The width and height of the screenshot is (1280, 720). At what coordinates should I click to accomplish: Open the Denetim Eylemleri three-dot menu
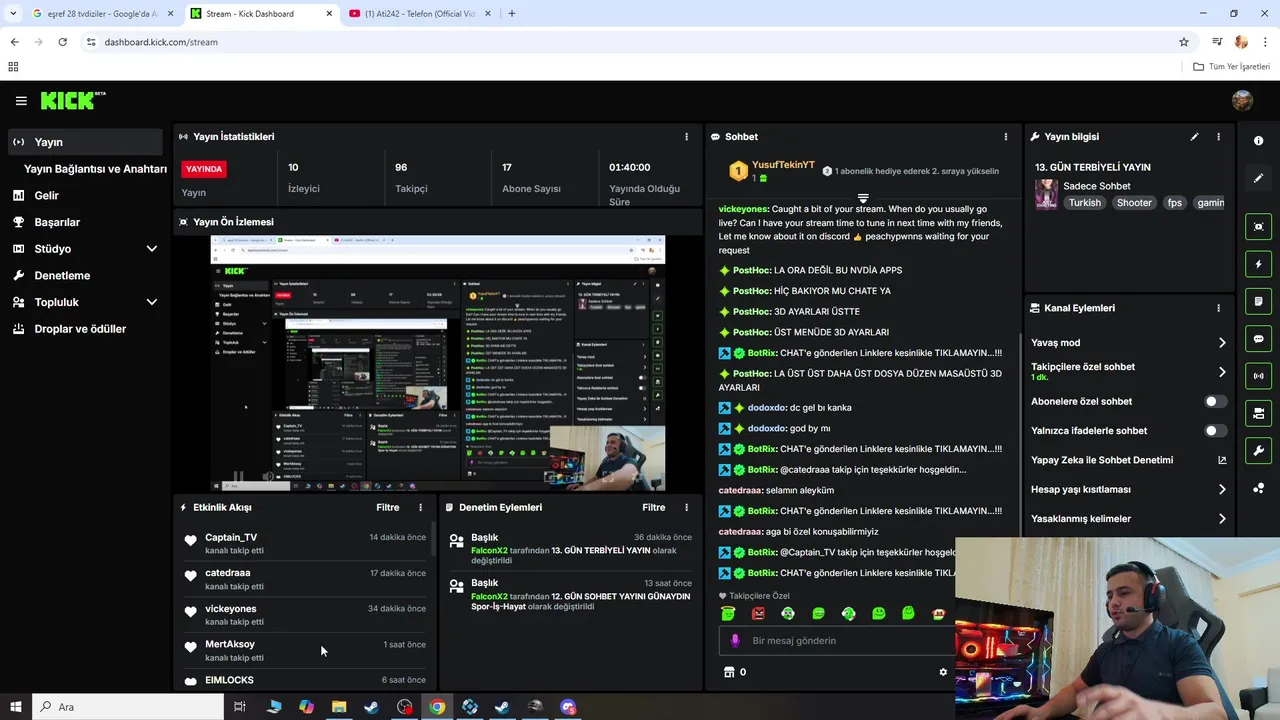coord(686,507)
